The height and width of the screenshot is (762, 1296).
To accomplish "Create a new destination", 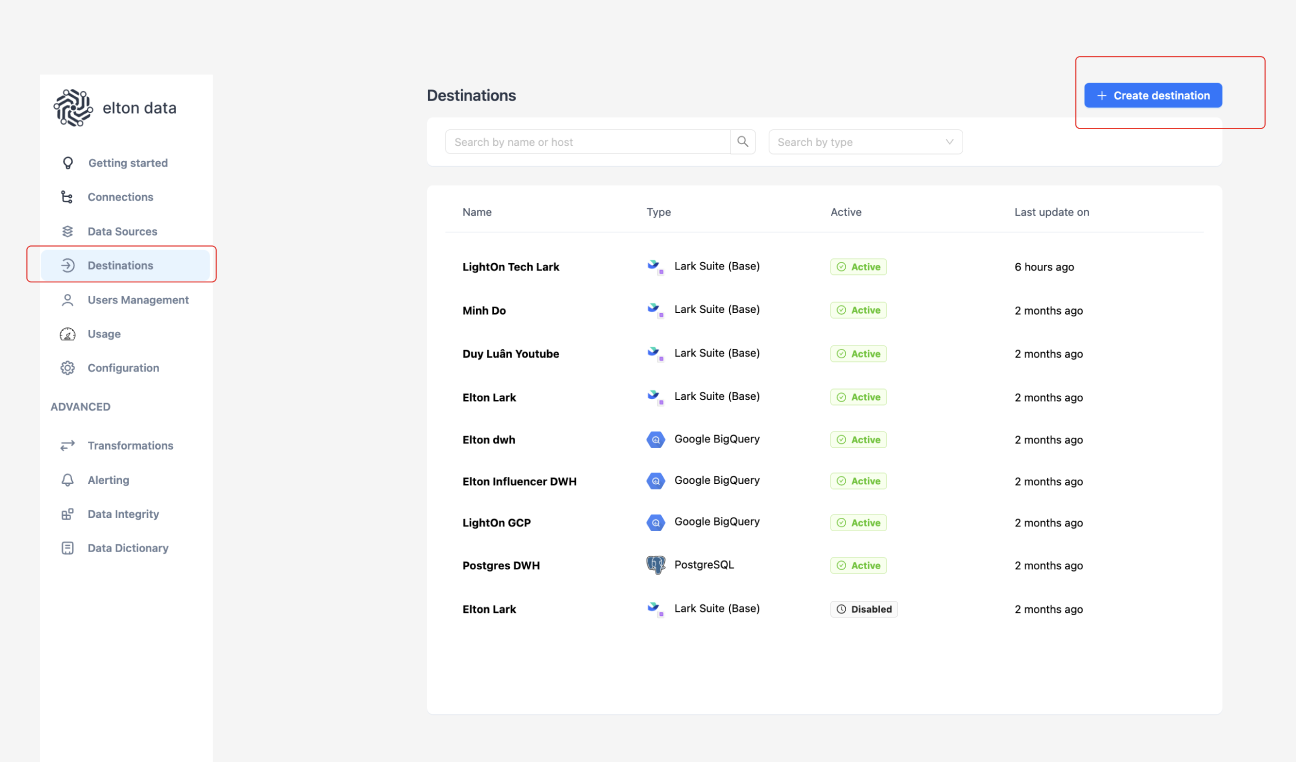I will (1153, 95).
